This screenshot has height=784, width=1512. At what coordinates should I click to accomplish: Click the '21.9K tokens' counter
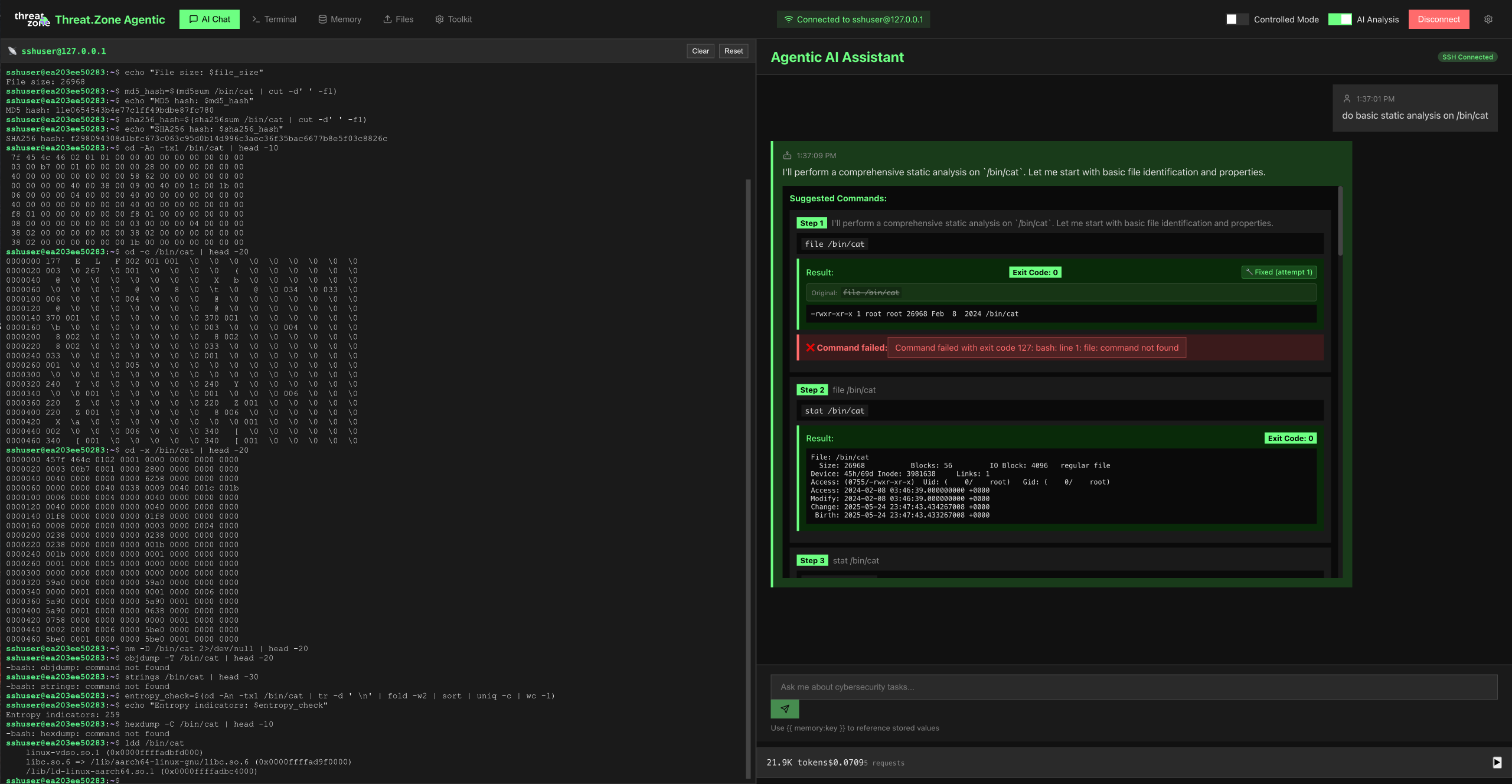tap(796, 763)
